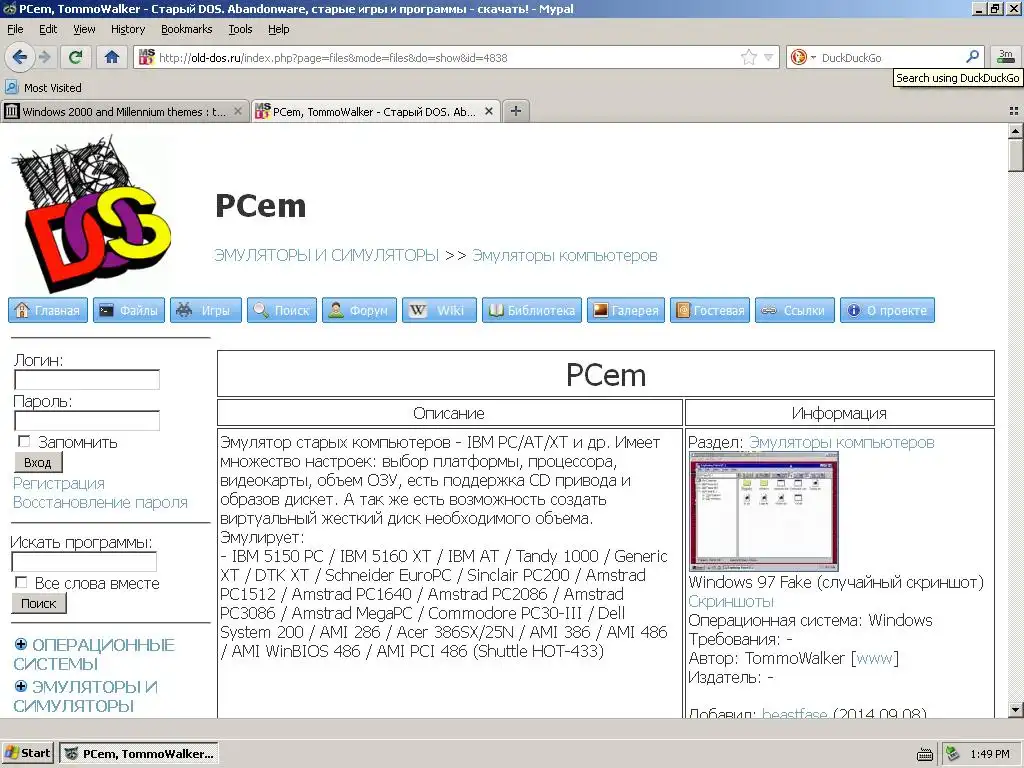Click the Пароль input field
The height and width of the screenshot is (768, 1024).
pos(87,421)
